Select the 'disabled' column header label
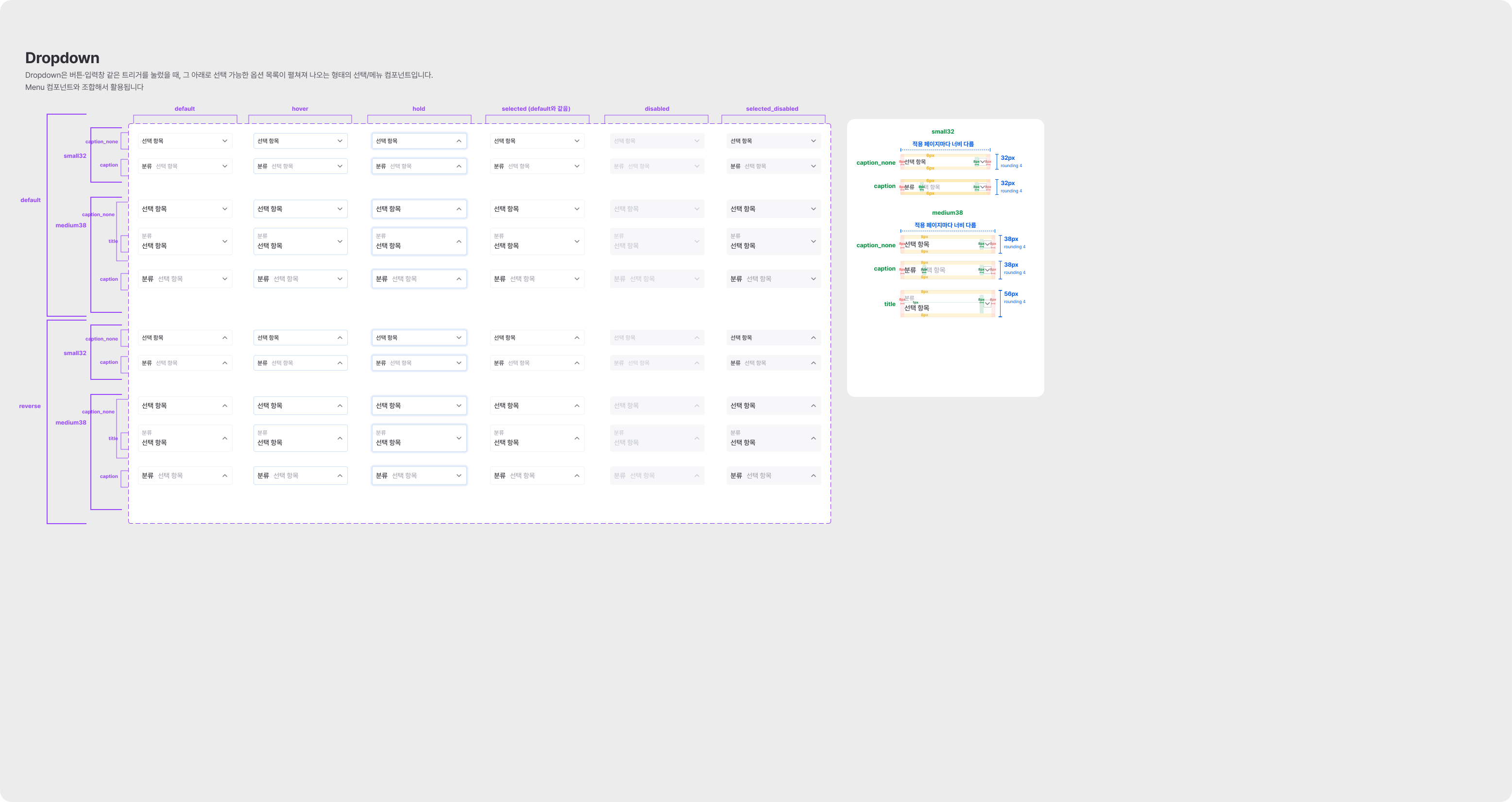Screen dimensions: 1512x802 coord(657,109)
